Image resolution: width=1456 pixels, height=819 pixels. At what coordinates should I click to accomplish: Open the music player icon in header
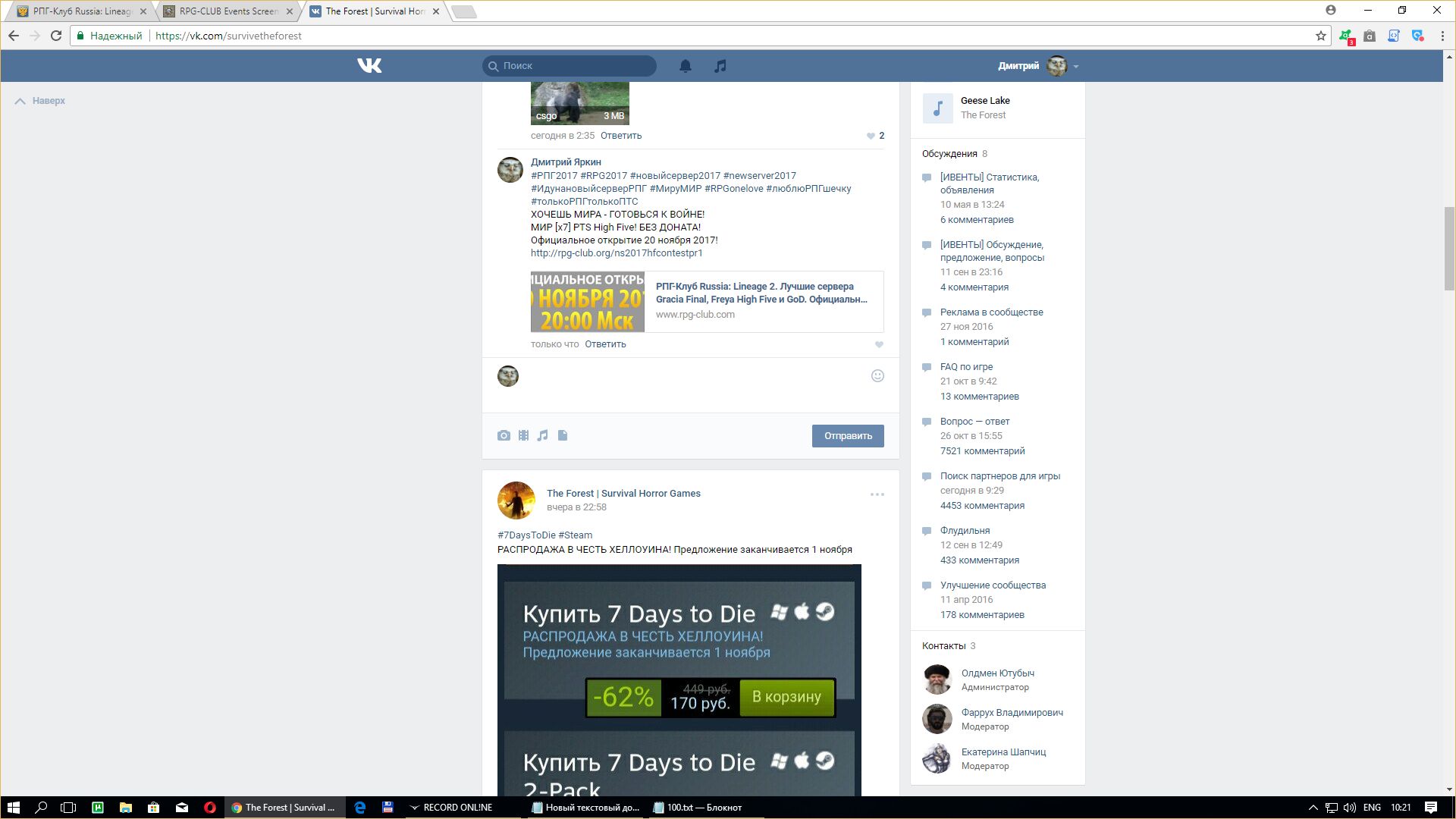[x=720, y=66]
